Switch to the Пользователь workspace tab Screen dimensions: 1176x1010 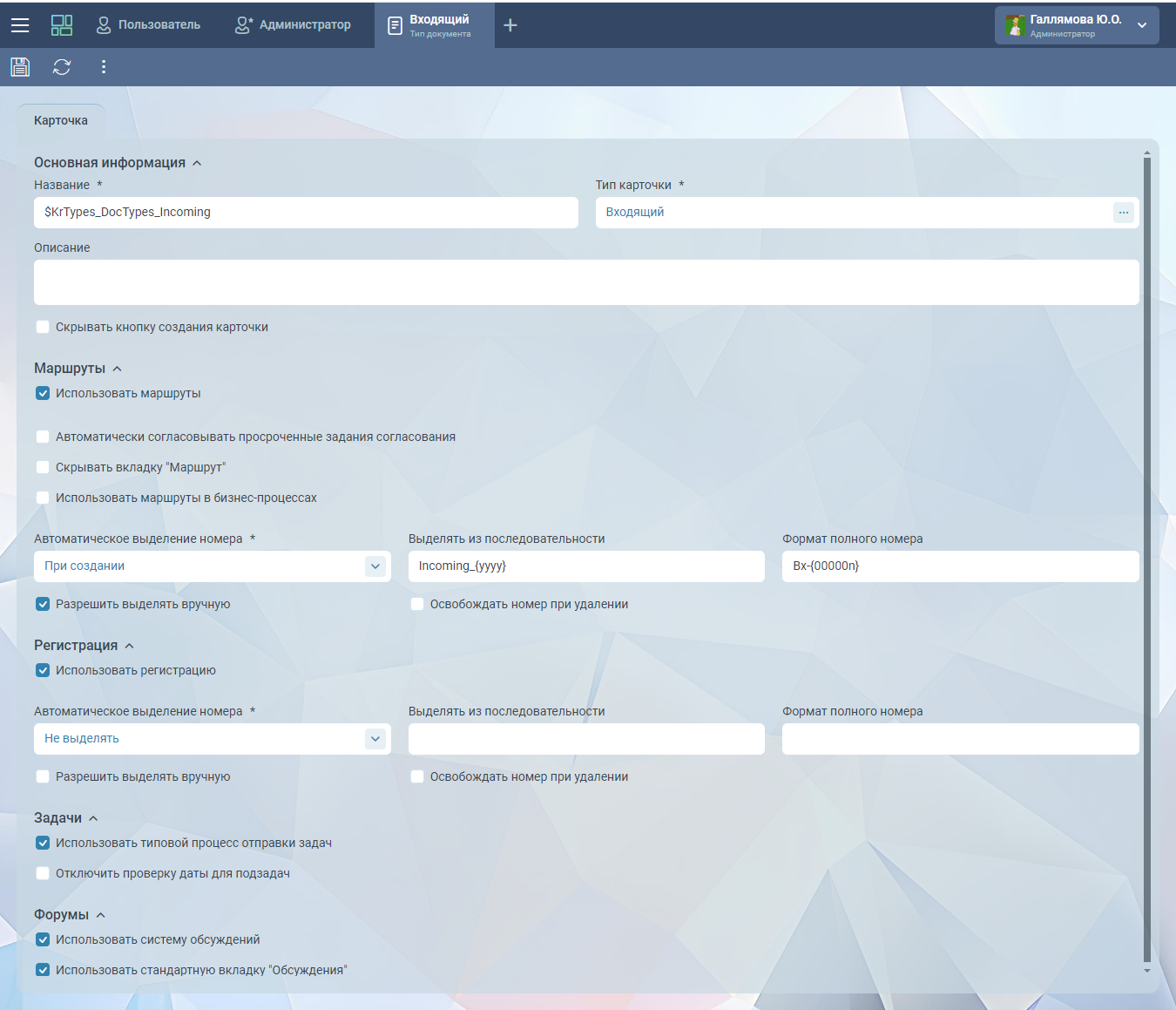148,25
